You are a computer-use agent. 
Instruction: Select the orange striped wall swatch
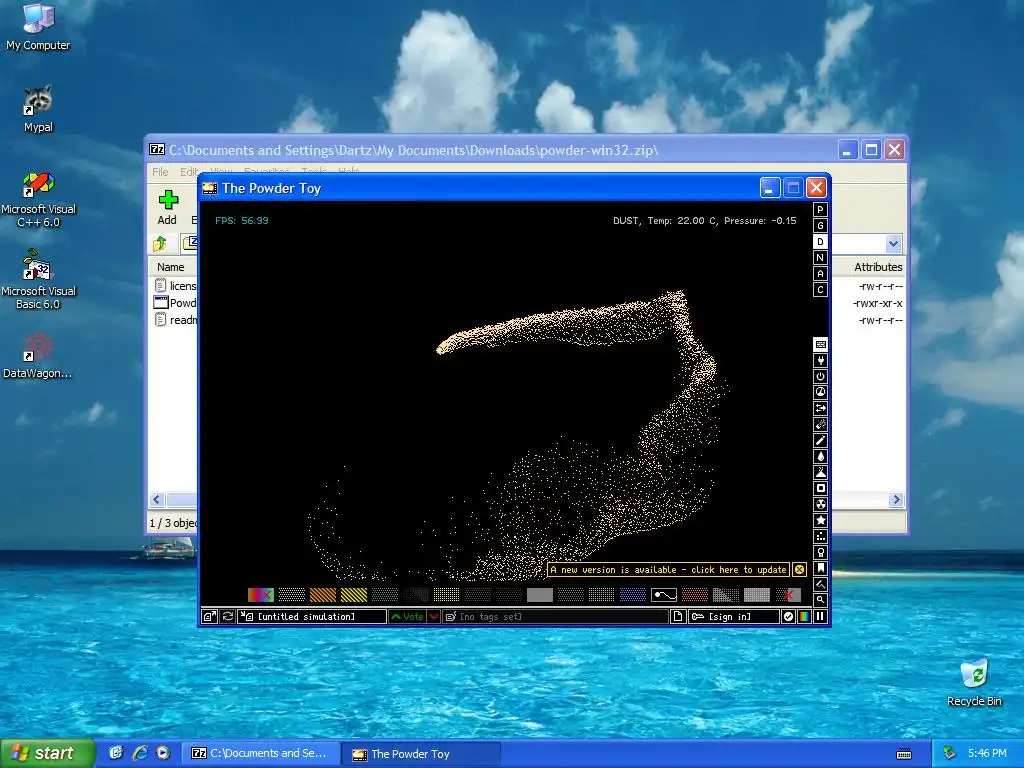pyautogui.click(x=323, y=595)
